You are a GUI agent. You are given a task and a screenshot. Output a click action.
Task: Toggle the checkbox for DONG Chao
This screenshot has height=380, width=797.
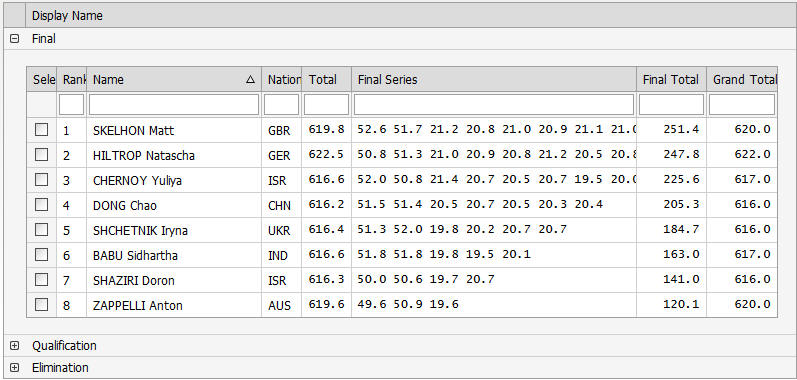pos(42,205)
